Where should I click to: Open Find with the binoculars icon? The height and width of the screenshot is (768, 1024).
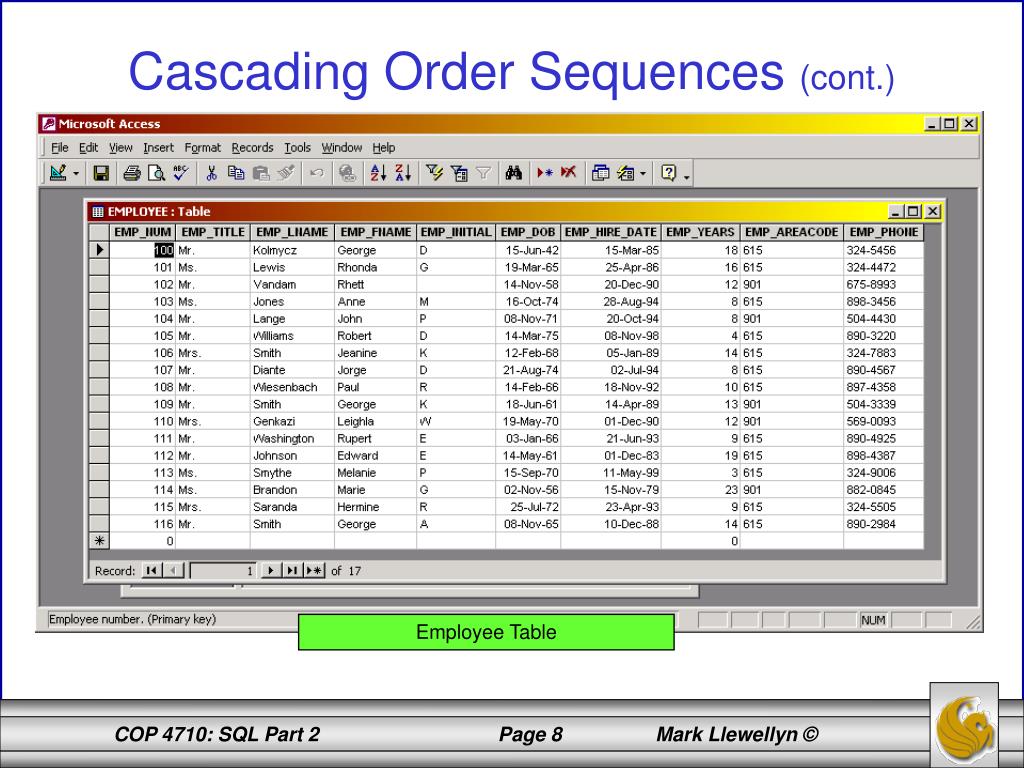(514, 173)
